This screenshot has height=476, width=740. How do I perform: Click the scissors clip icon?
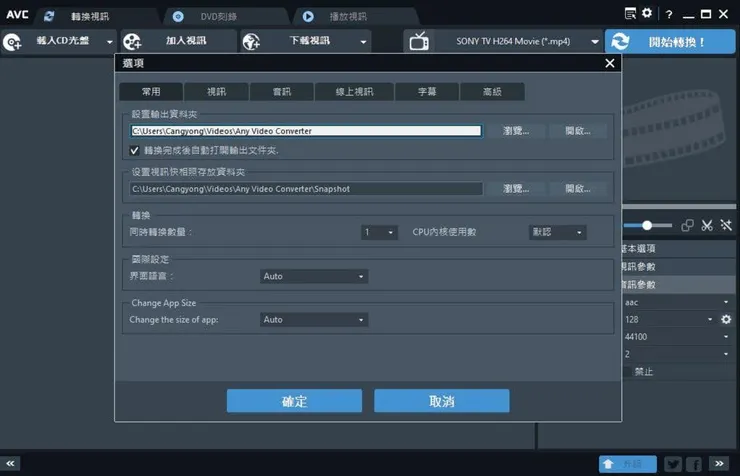706,225
